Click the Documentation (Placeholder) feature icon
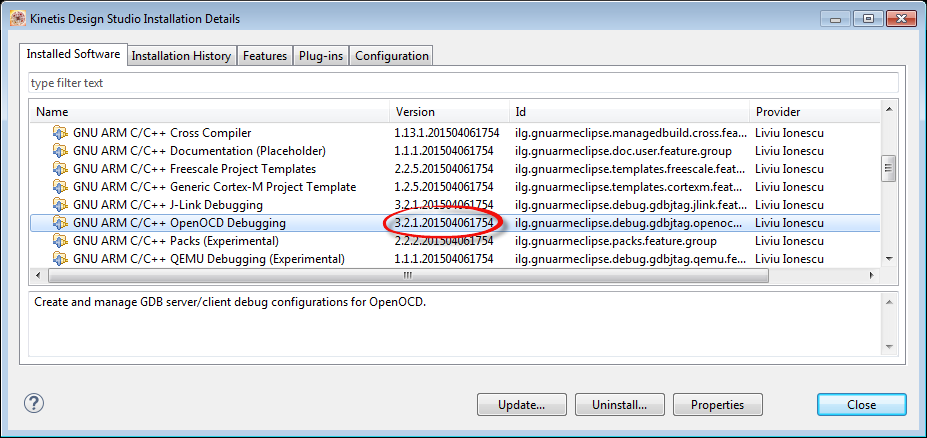 60,151
